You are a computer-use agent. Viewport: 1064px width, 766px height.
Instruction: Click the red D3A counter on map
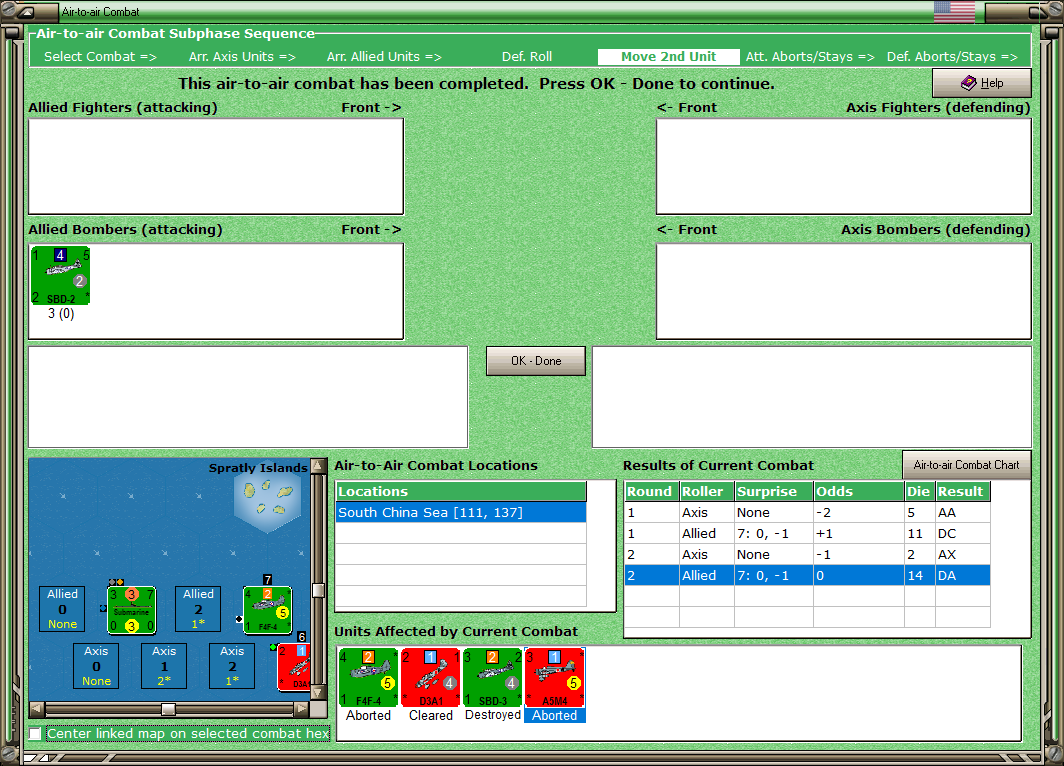(294, 667)
